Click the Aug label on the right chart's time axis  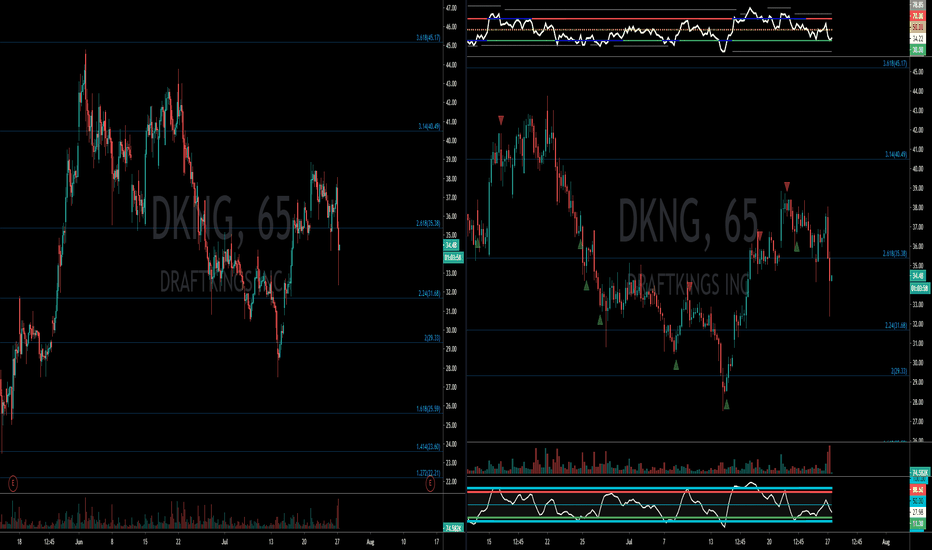point(886,542)
